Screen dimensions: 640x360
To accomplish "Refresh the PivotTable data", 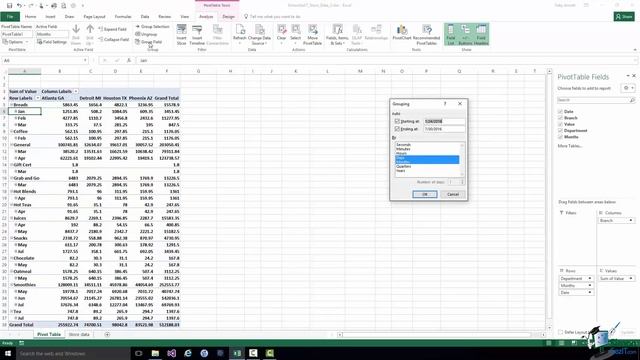I will (240, 34).
